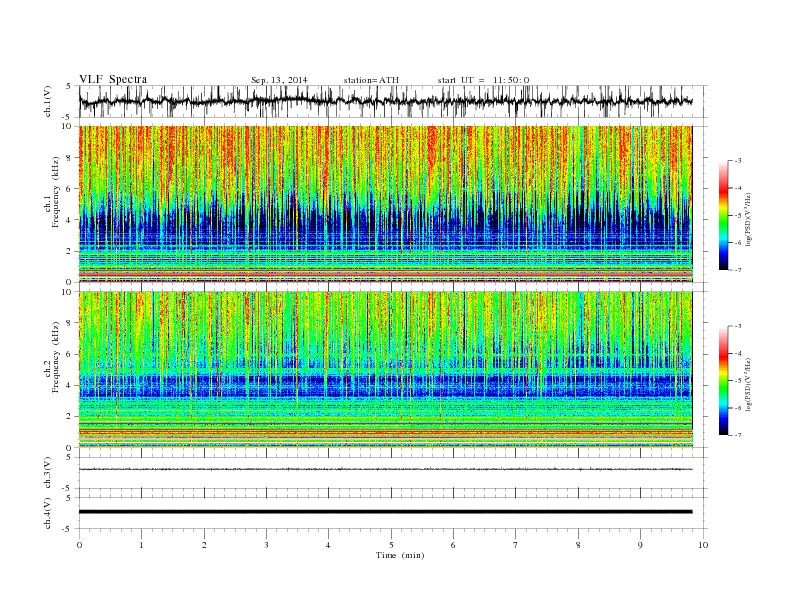792x612 pixels.
Task: Click time axis tick label "6"
Action: pos(453,545)
